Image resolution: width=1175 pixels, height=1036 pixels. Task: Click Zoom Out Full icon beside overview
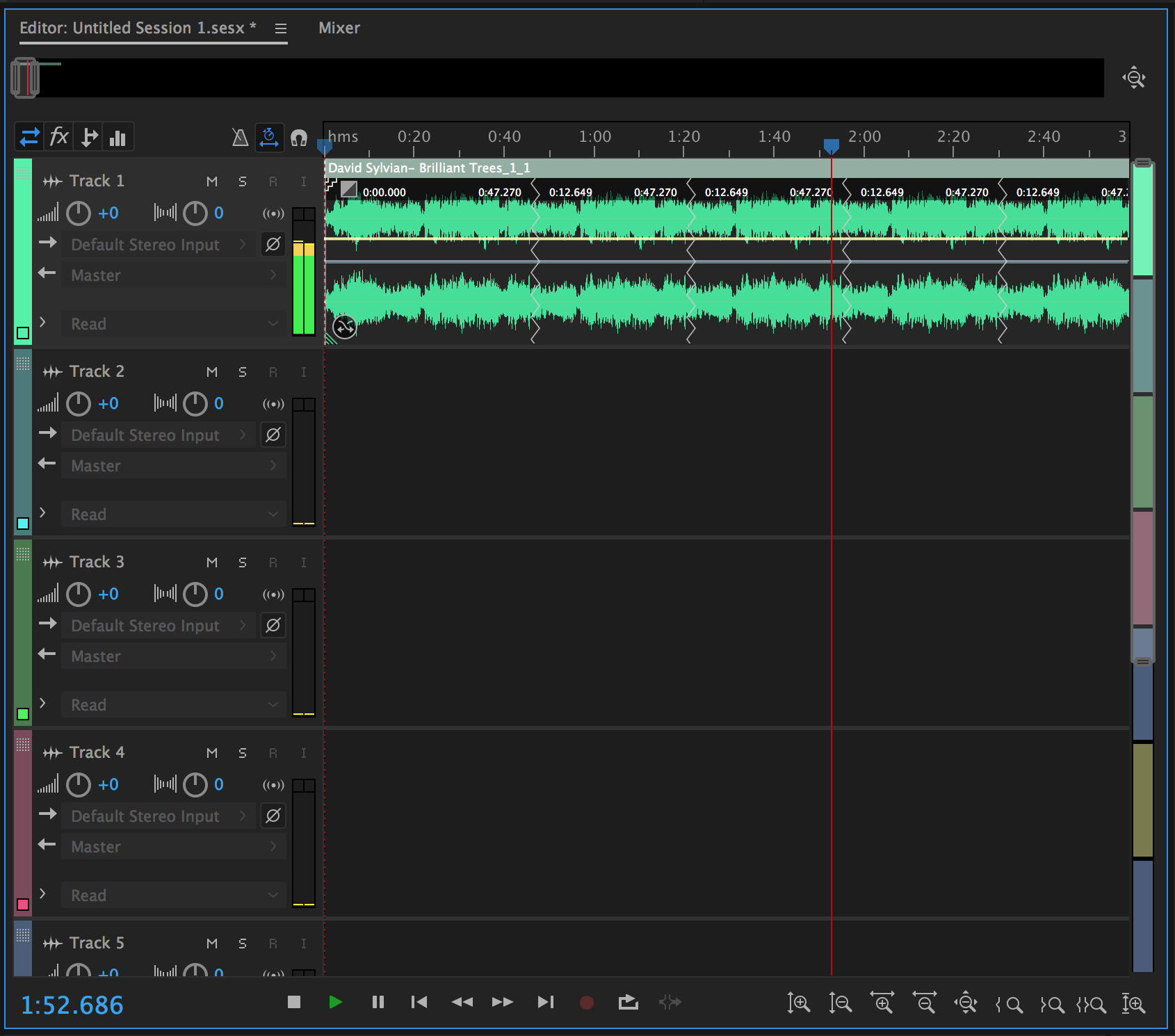tap(1134, 78)
